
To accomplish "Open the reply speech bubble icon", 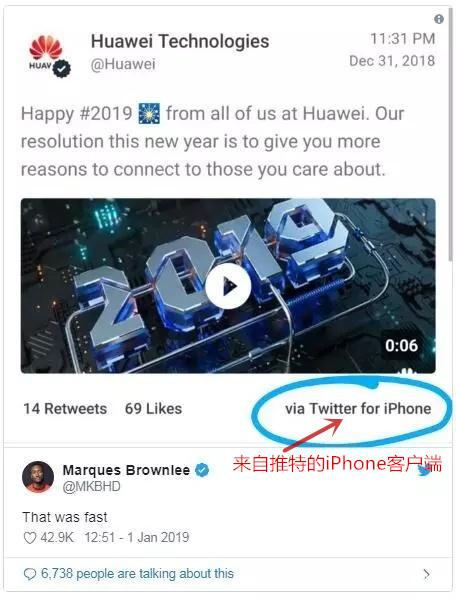I will pos(30,574).
